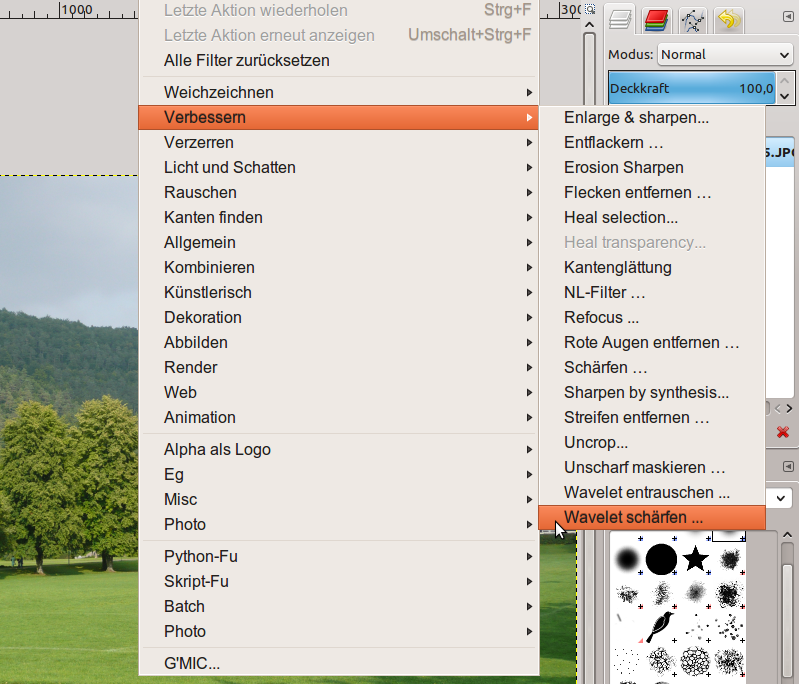799x684 pixels.
Task: Choose Sharpen by synthesis...
Action: (652, 392)
